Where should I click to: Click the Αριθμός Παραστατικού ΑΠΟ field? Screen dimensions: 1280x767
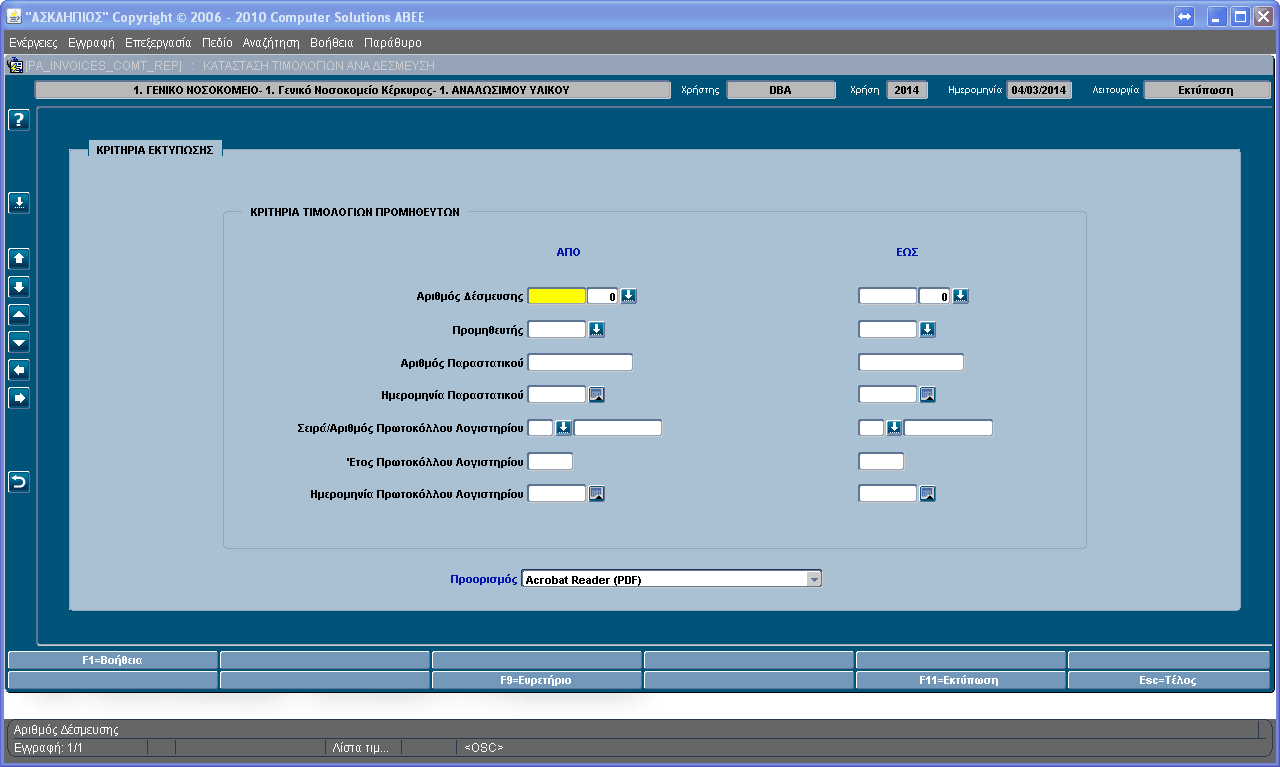(x=580, y=362)
